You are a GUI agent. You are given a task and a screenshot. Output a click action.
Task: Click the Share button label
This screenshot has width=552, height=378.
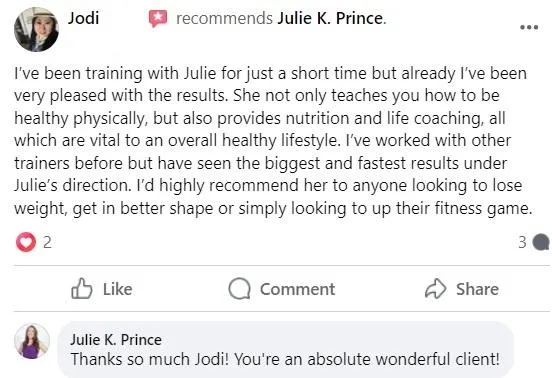coord(477,289)
